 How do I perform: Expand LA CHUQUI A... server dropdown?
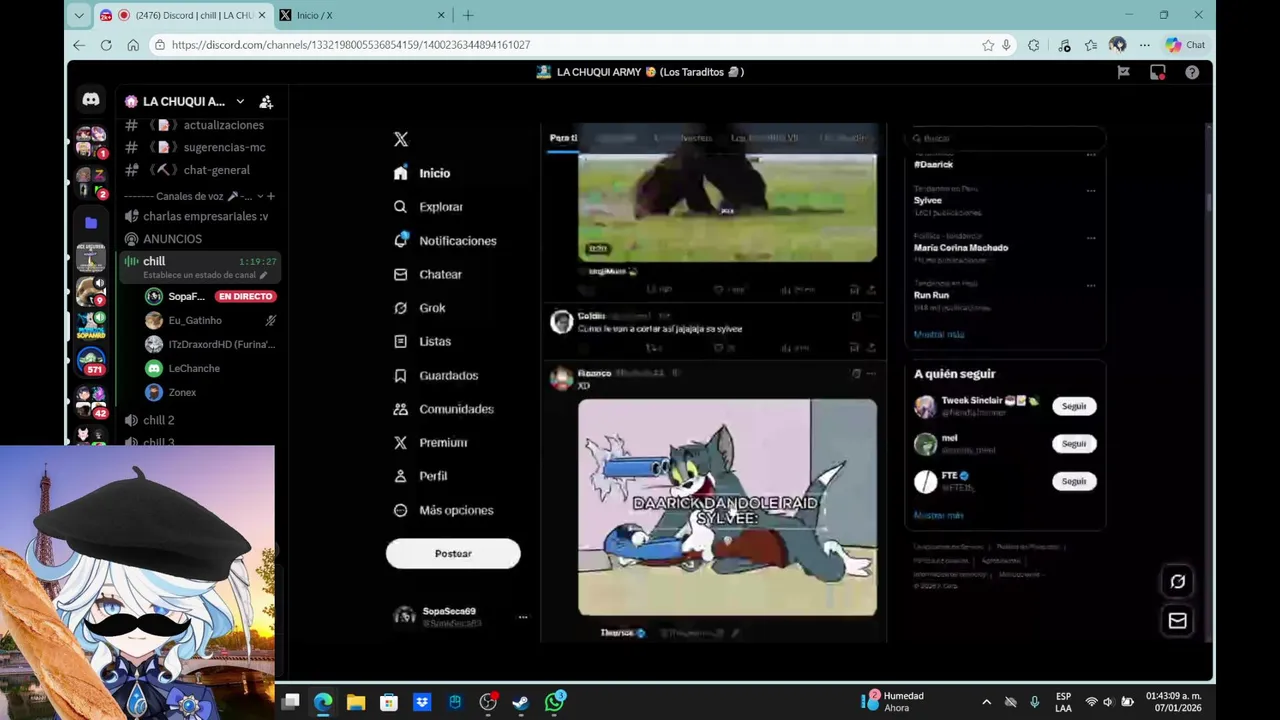pyautogui.click(x=240, y=102)
